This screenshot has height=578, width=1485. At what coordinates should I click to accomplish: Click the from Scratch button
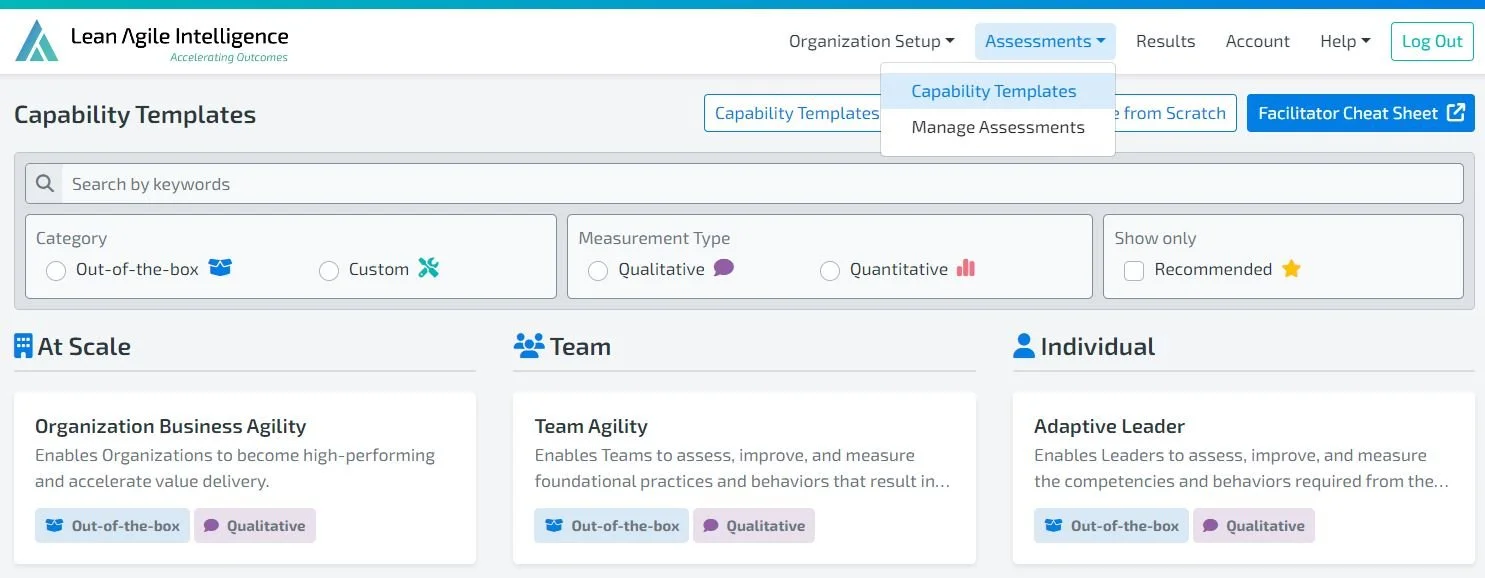coord(1175,113)
